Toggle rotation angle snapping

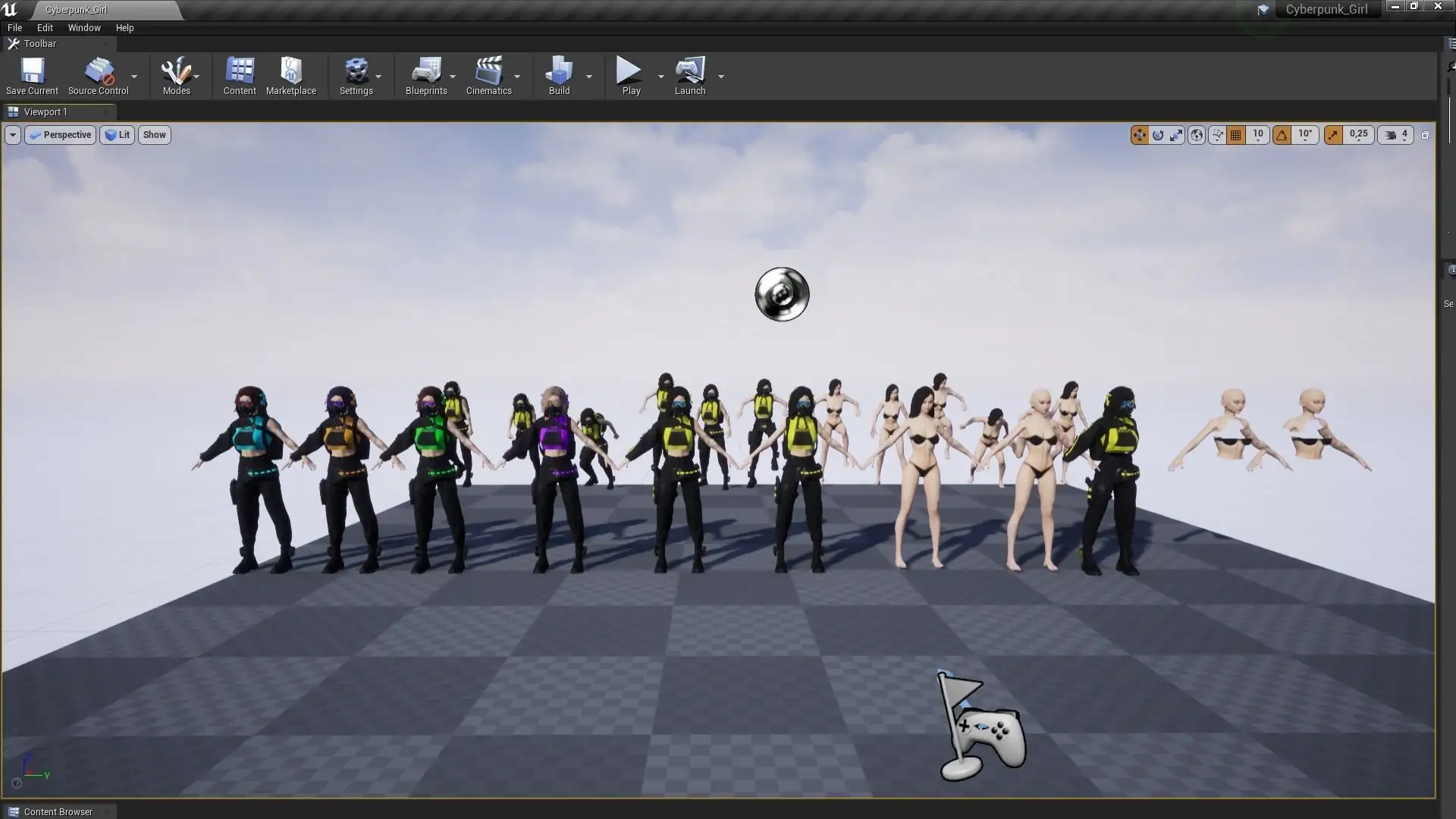[x=1282, y=135]
